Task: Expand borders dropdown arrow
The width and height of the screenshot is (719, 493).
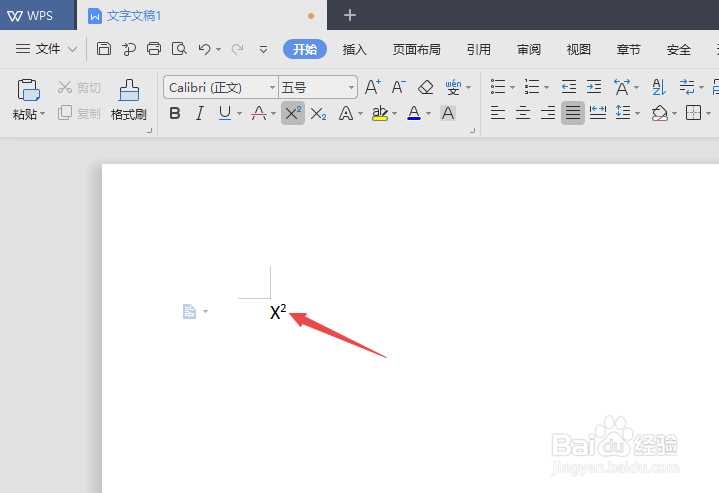Action: coord(708,113)
